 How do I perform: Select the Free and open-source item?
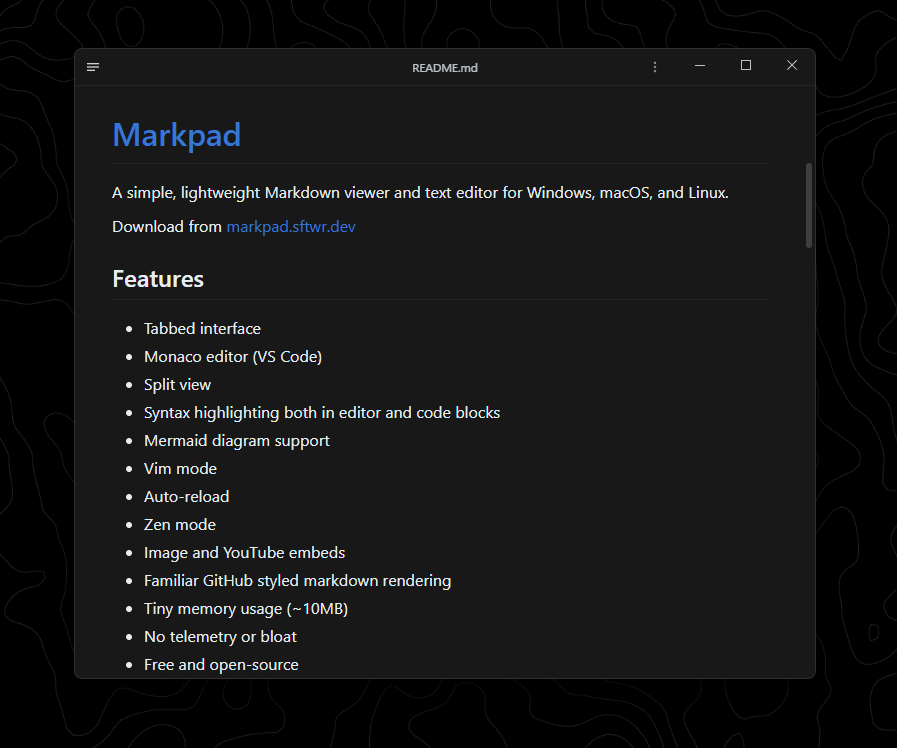click(x=221, y=664)
